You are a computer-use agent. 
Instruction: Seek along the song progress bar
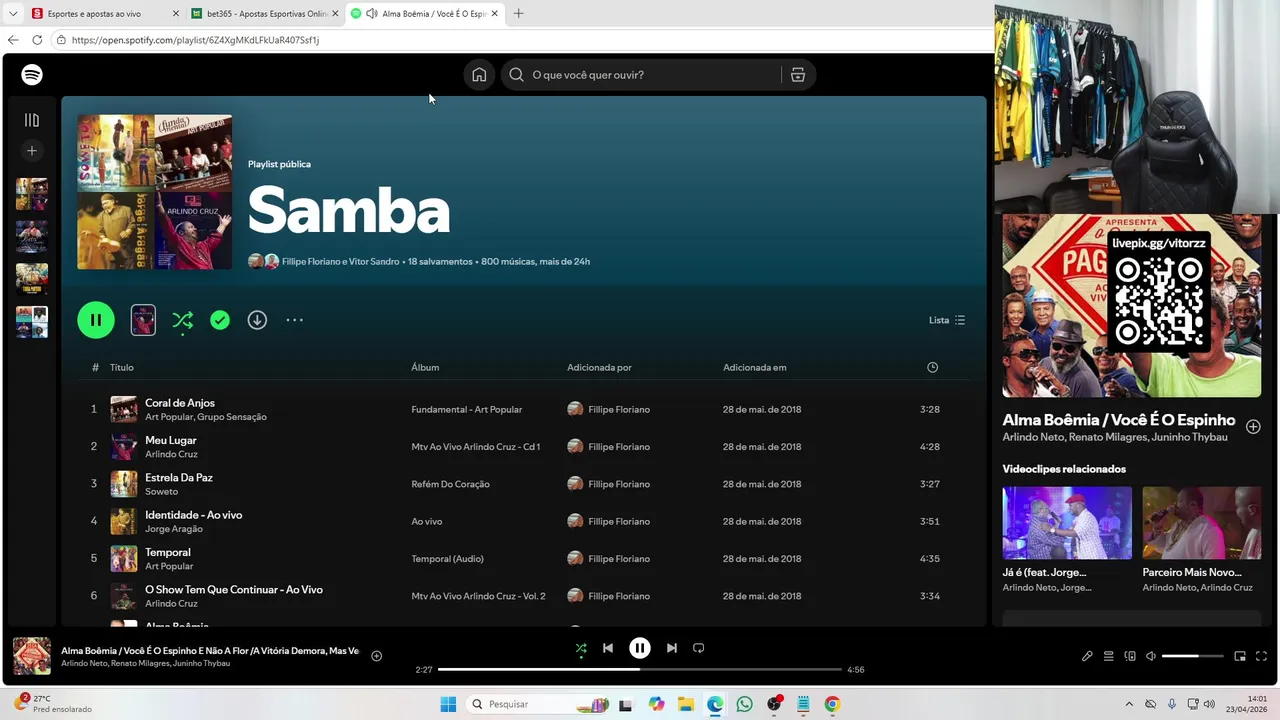[640, 670]
